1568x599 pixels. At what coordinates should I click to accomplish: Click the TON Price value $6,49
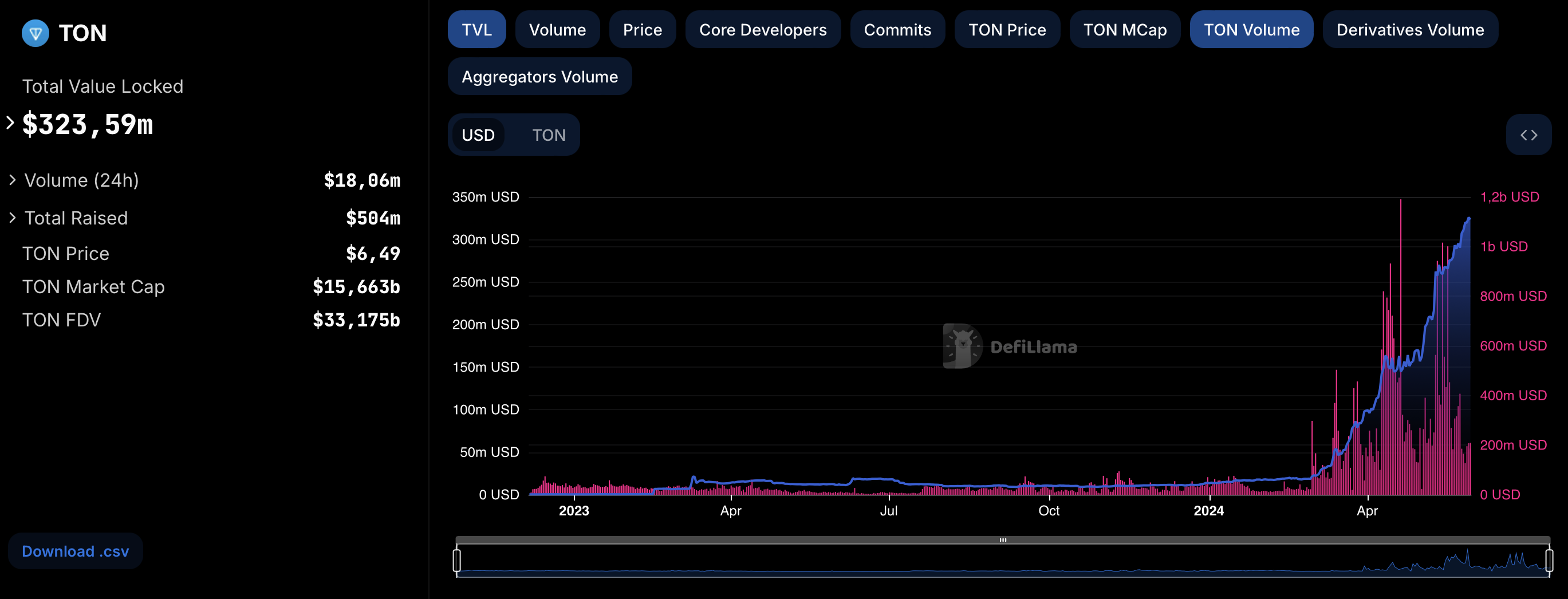pos(373,254)
